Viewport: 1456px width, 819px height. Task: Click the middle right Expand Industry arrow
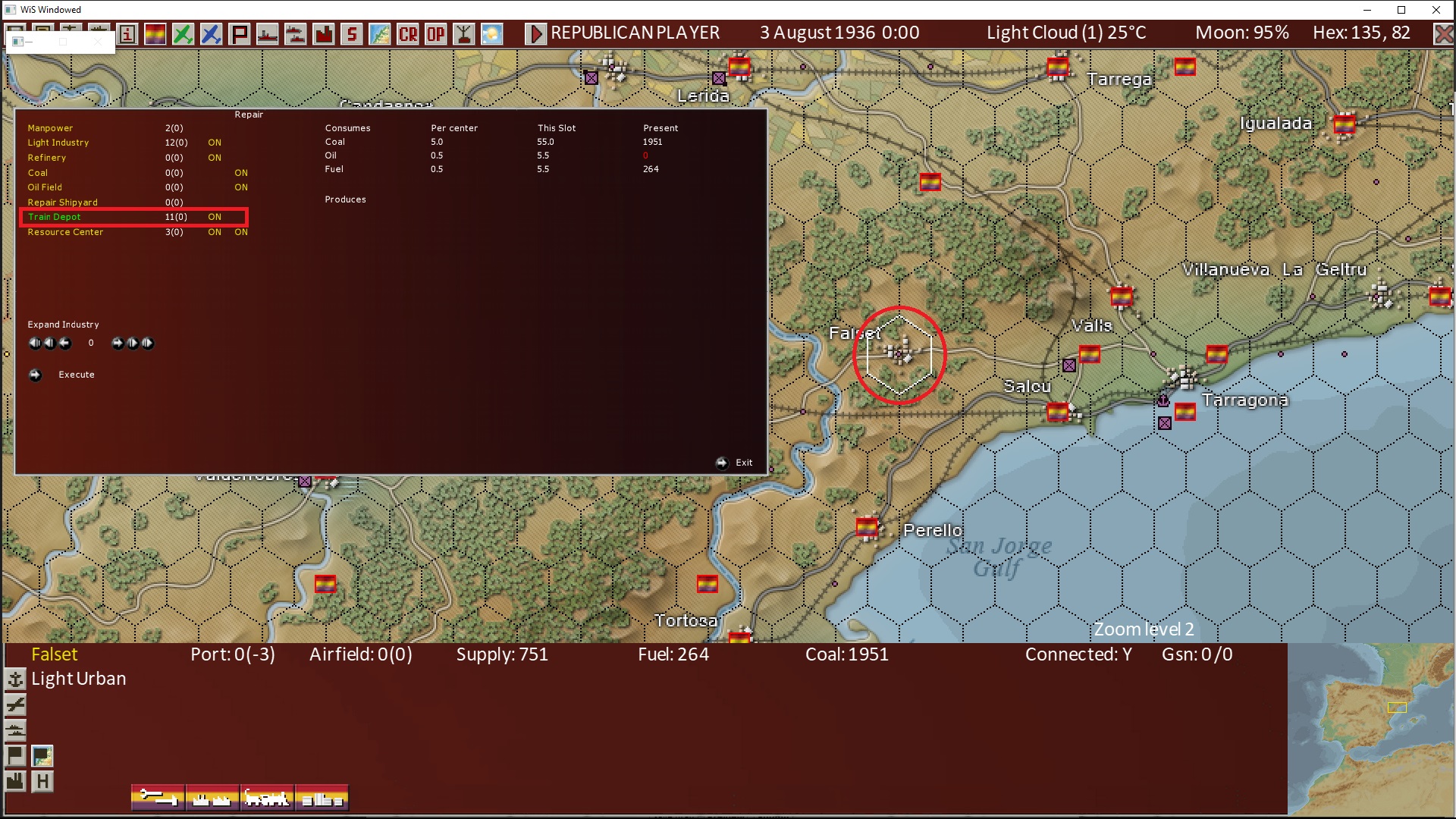coord(133,343)
